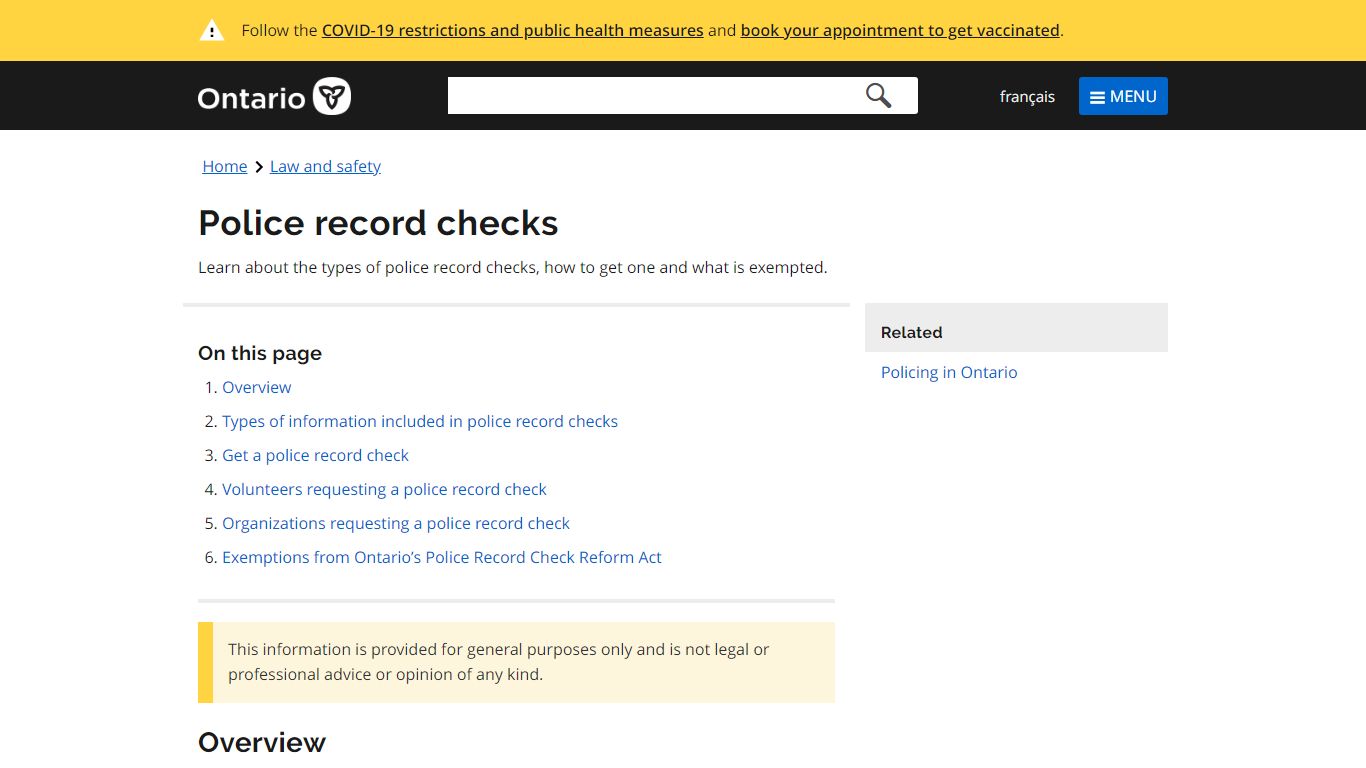Click the warning triangle icon in banner
Viewport: 1366px width, 768px height.
point(212,31)
